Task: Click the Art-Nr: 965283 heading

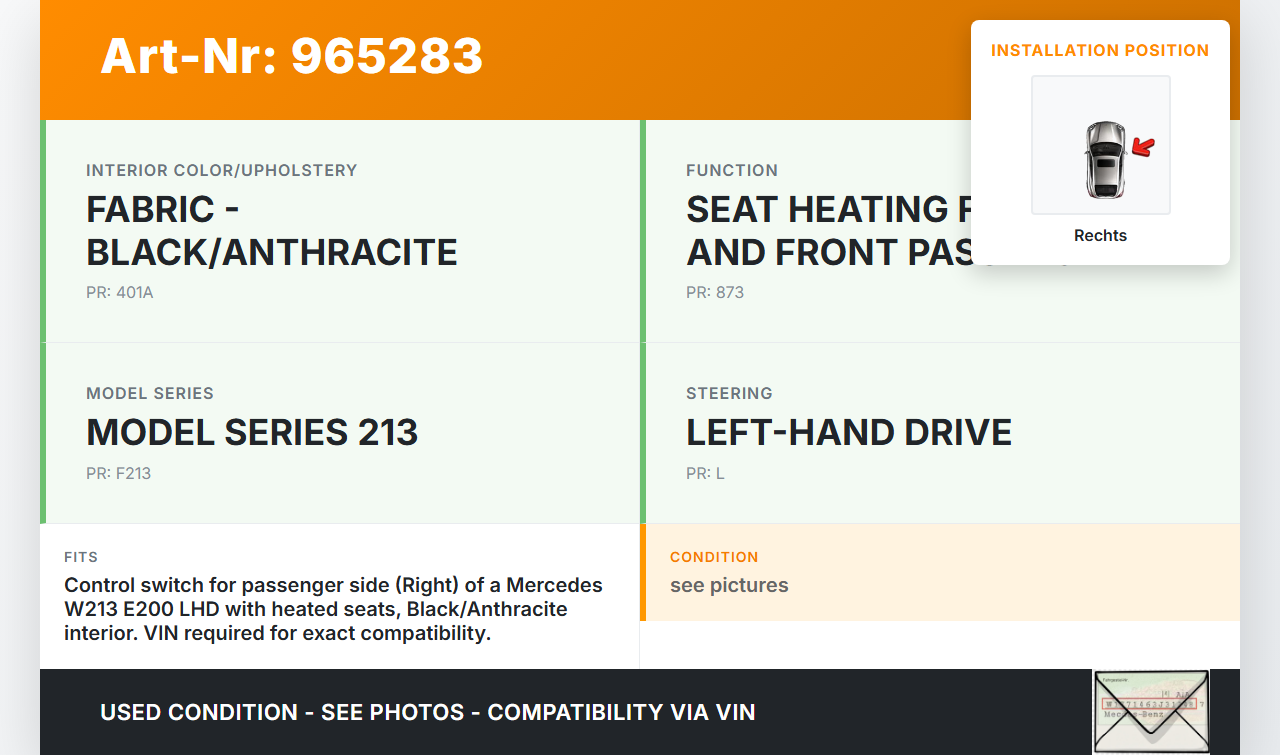Action: (292, 56)
